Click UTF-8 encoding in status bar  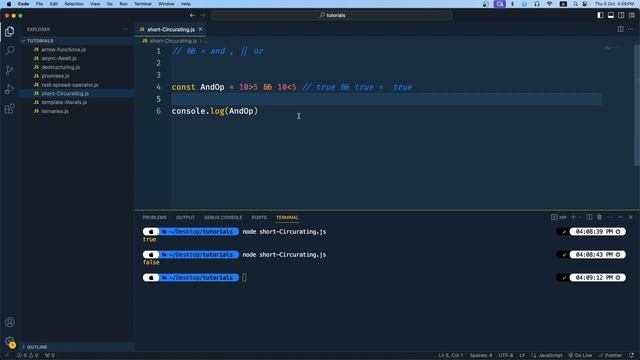point(505,356)
